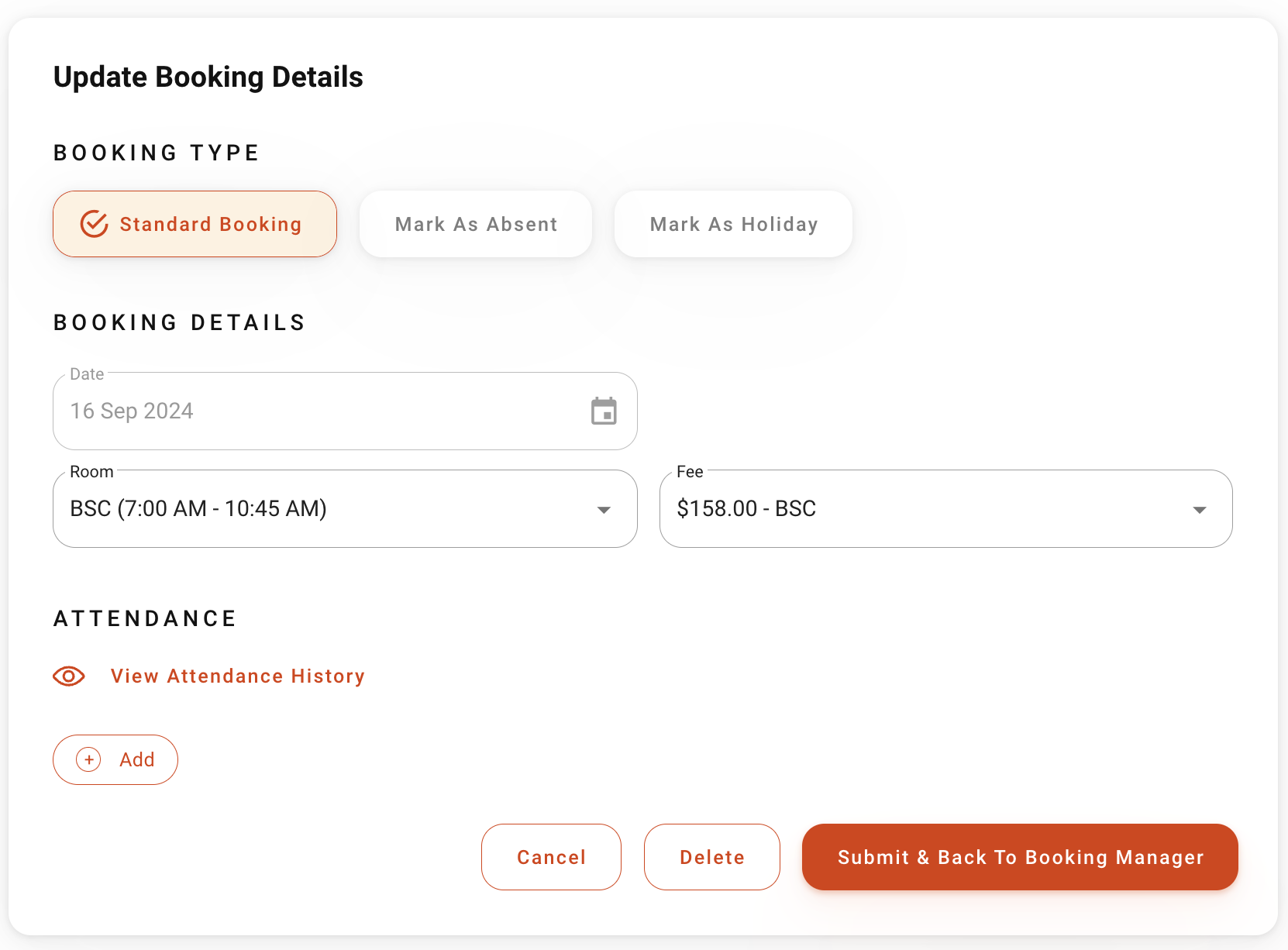Viewport: 1288px width, 950px height.
Task: Open View Attendance History
Action: tap(237, 676)
